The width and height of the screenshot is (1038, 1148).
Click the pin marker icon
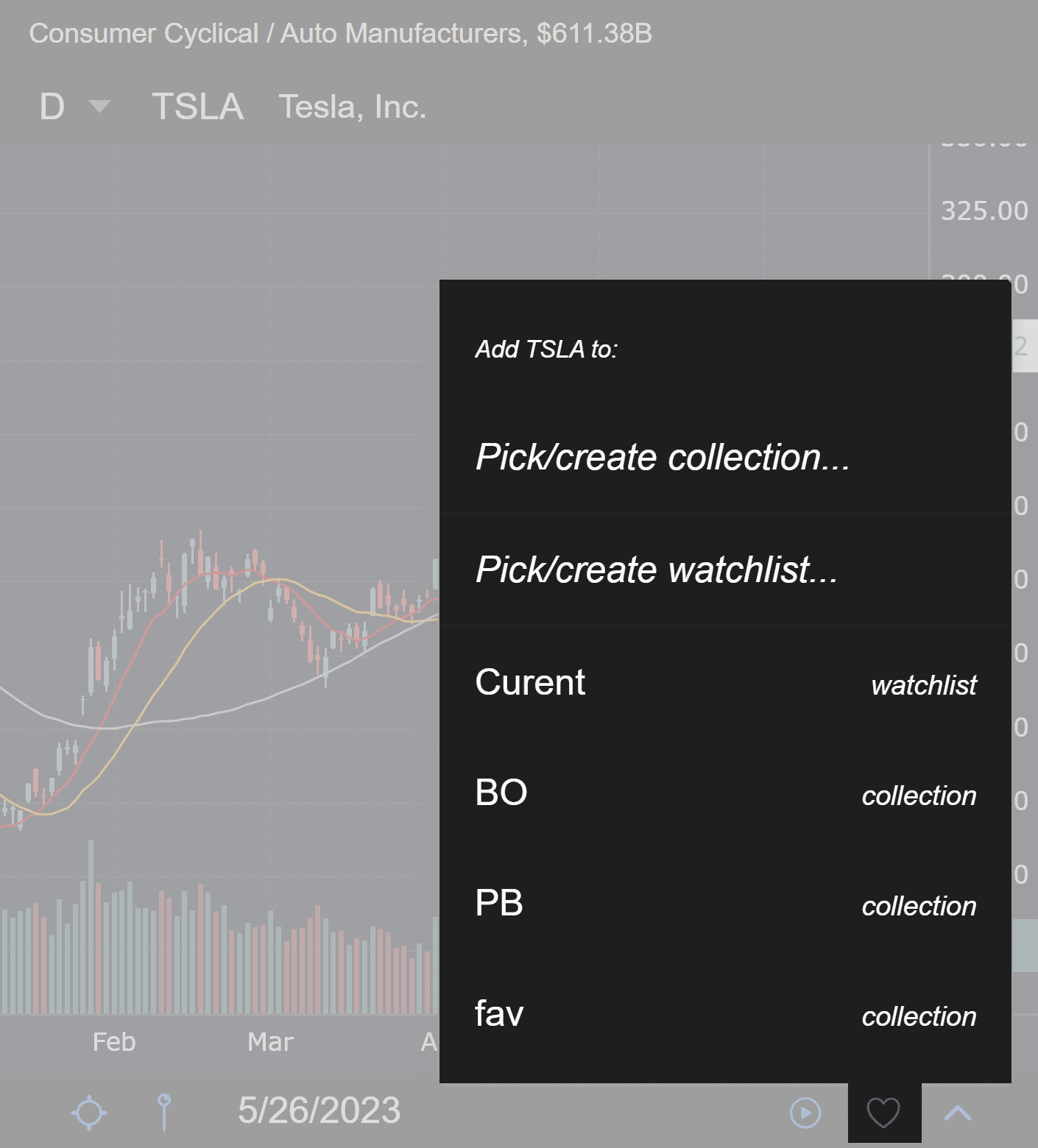coord(164,1112)
